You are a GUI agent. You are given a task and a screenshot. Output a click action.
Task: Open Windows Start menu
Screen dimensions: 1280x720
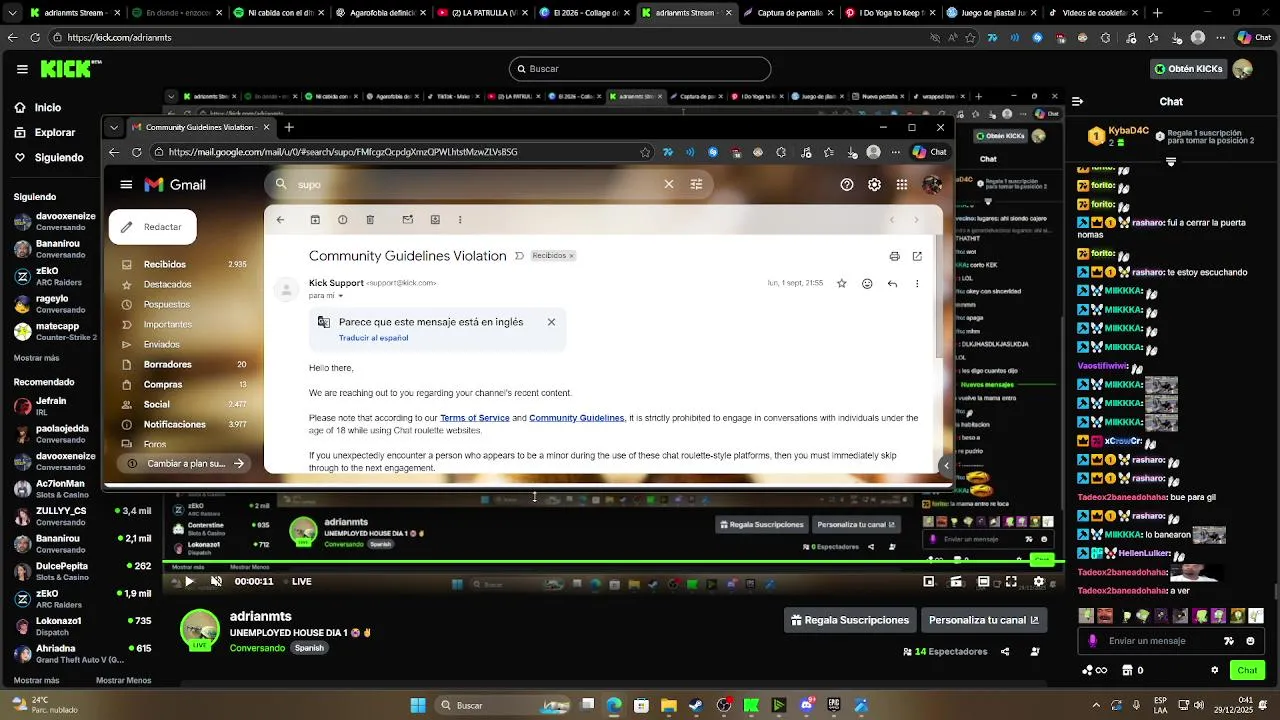click(x=418, y=705)
